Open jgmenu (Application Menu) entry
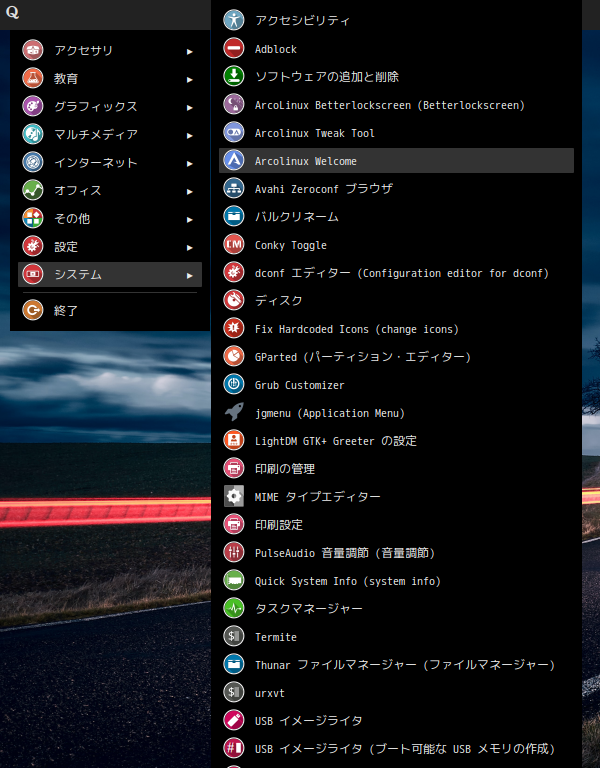The image size is (600, 768). (x=396, y=412)
